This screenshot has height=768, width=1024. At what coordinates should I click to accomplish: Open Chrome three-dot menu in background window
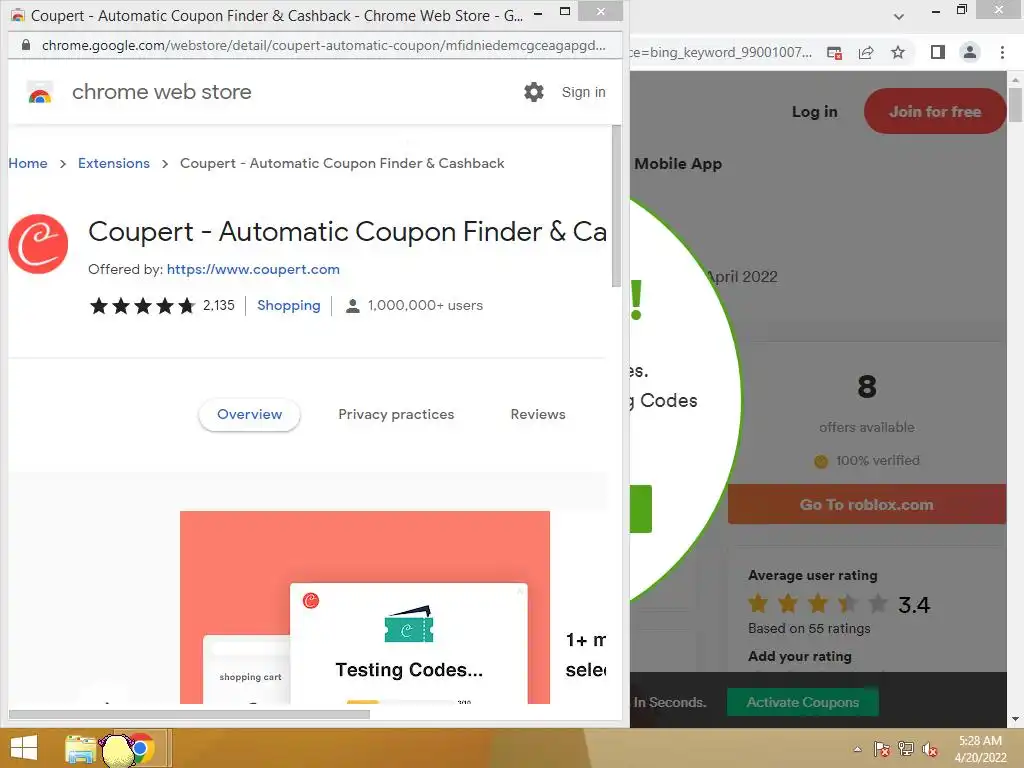(x=1002, y=52)
